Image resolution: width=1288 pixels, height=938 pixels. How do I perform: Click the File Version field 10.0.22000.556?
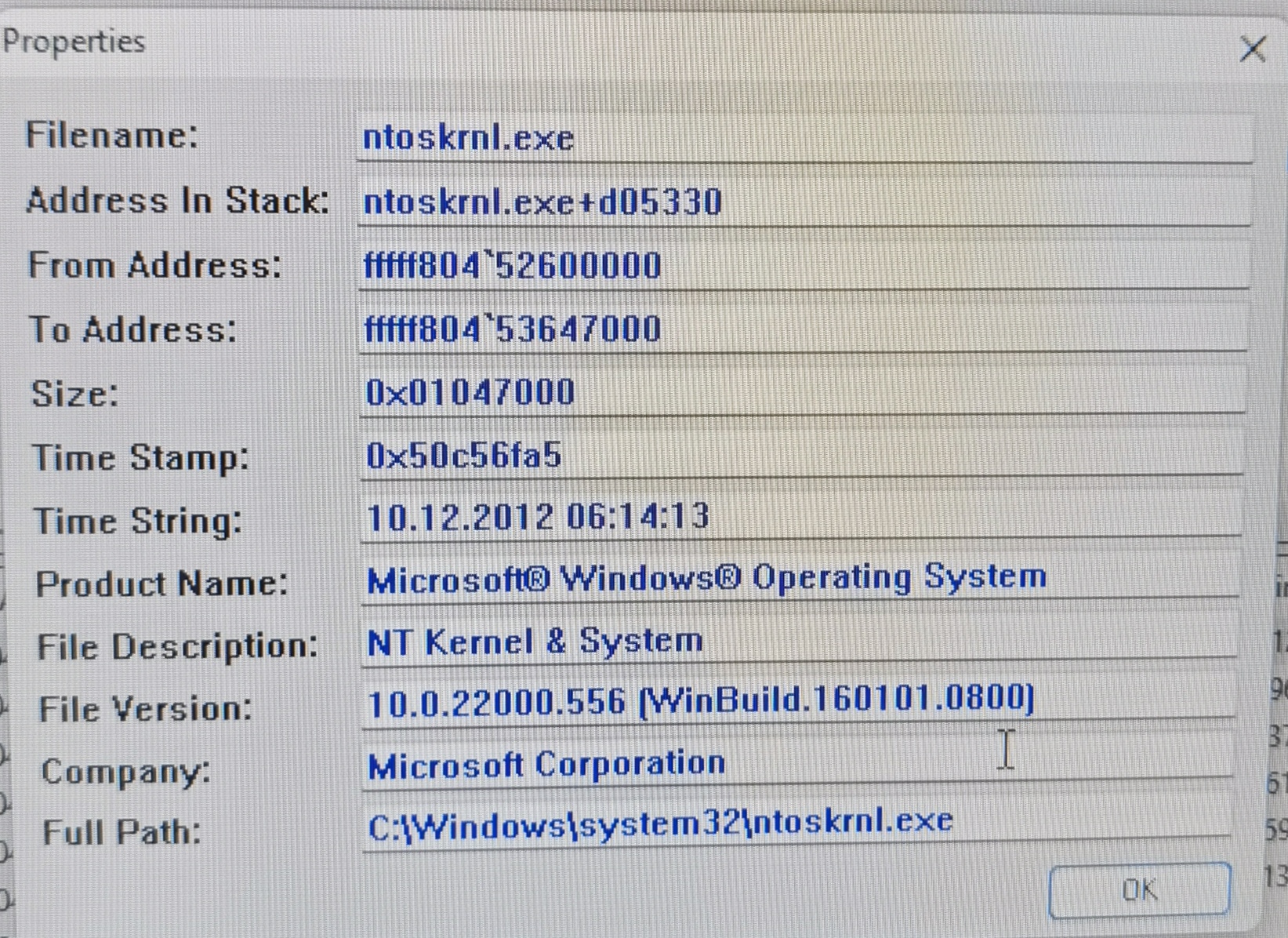click(x=799, y=700)
